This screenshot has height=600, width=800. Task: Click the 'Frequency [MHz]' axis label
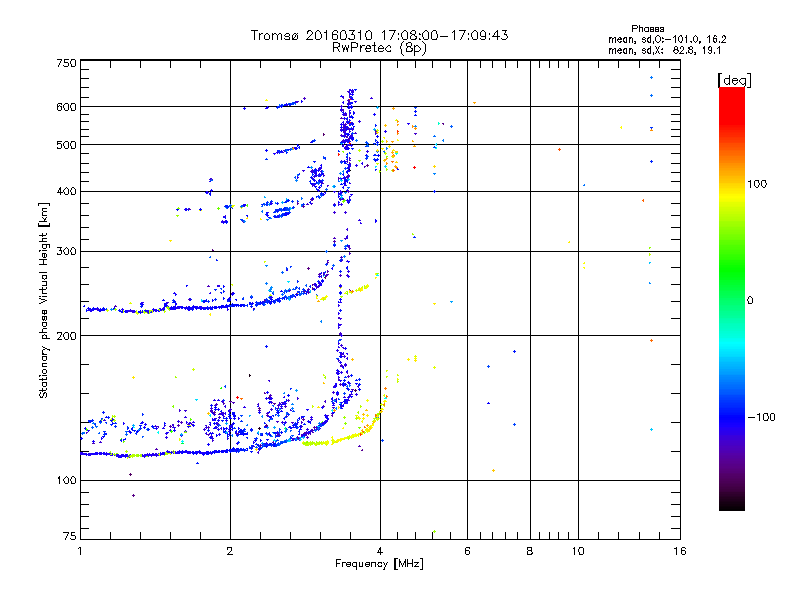click(x=379, y=564)
